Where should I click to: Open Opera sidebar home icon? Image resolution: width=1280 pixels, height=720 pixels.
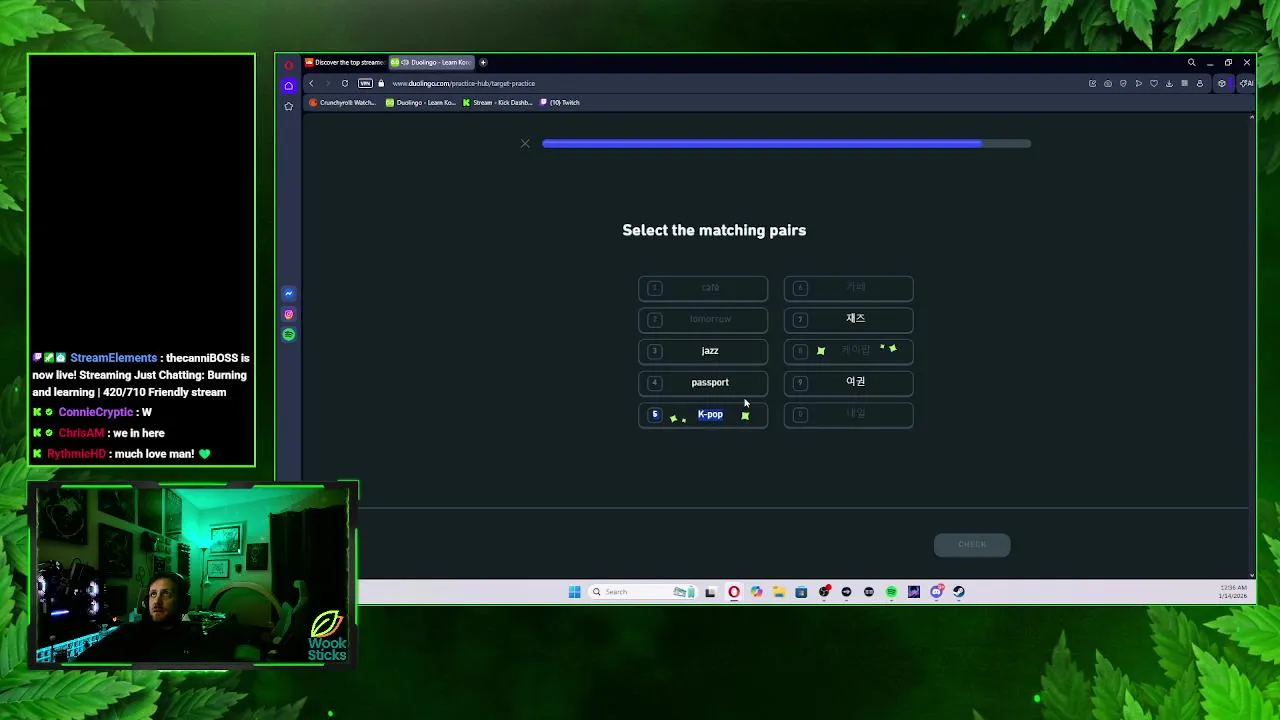[289, 86]
